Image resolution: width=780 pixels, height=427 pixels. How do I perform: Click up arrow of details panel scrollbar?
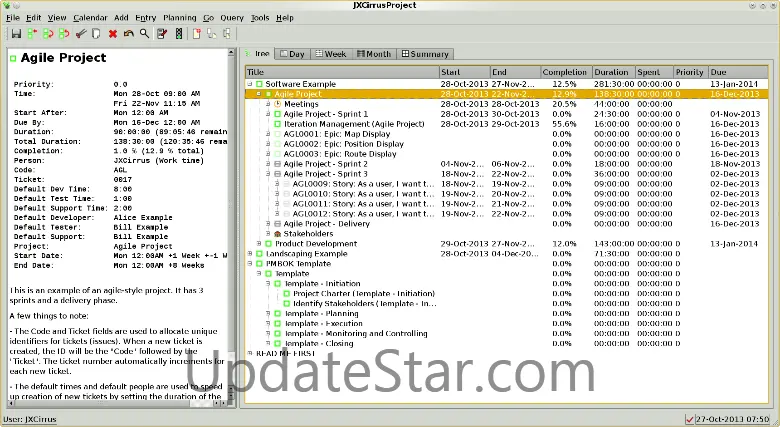[231, 52]
